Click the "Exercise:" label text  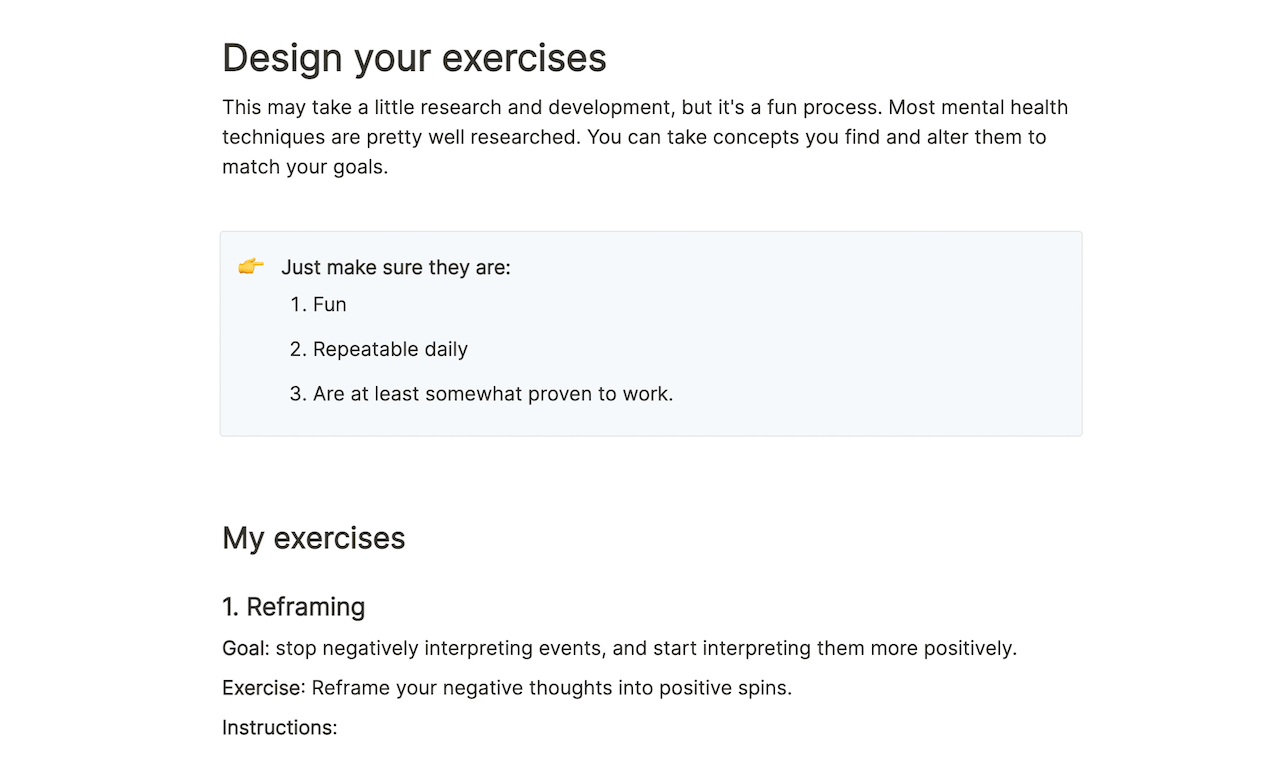[264, 688]
